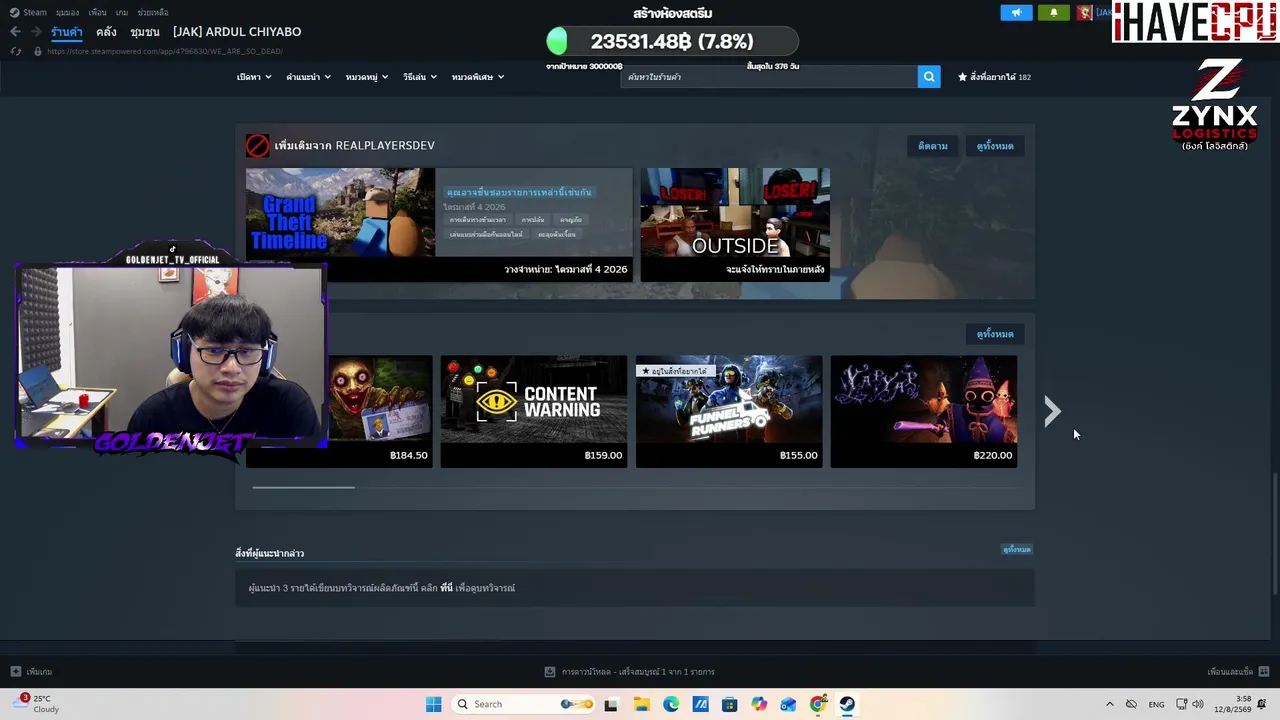Switch to the ชุมชน (Community) tab
Screen dimensions: 1280x720
coord(145,32)
